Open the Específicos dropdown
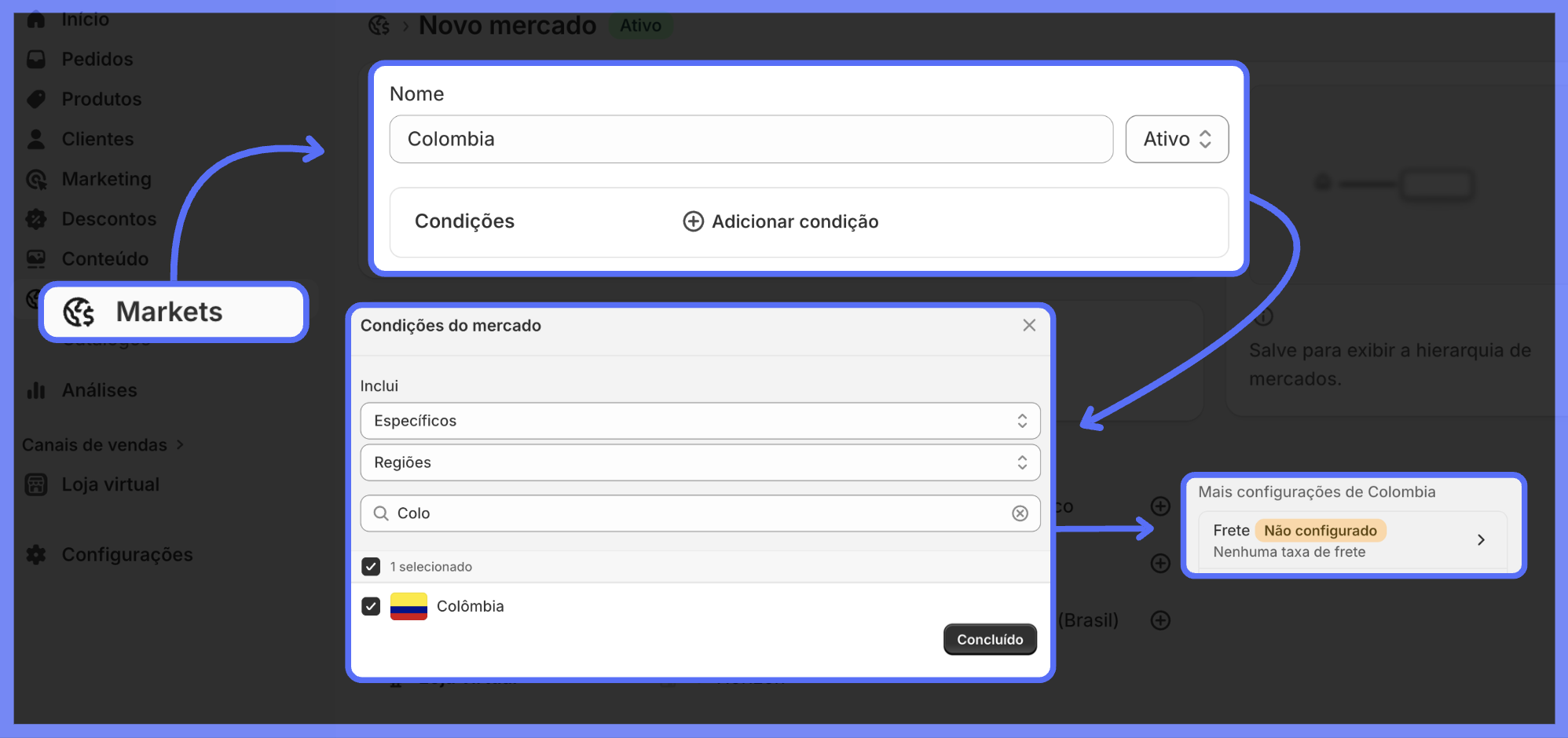The width and height of the screenshot is (1568, 738). [699, 421]
